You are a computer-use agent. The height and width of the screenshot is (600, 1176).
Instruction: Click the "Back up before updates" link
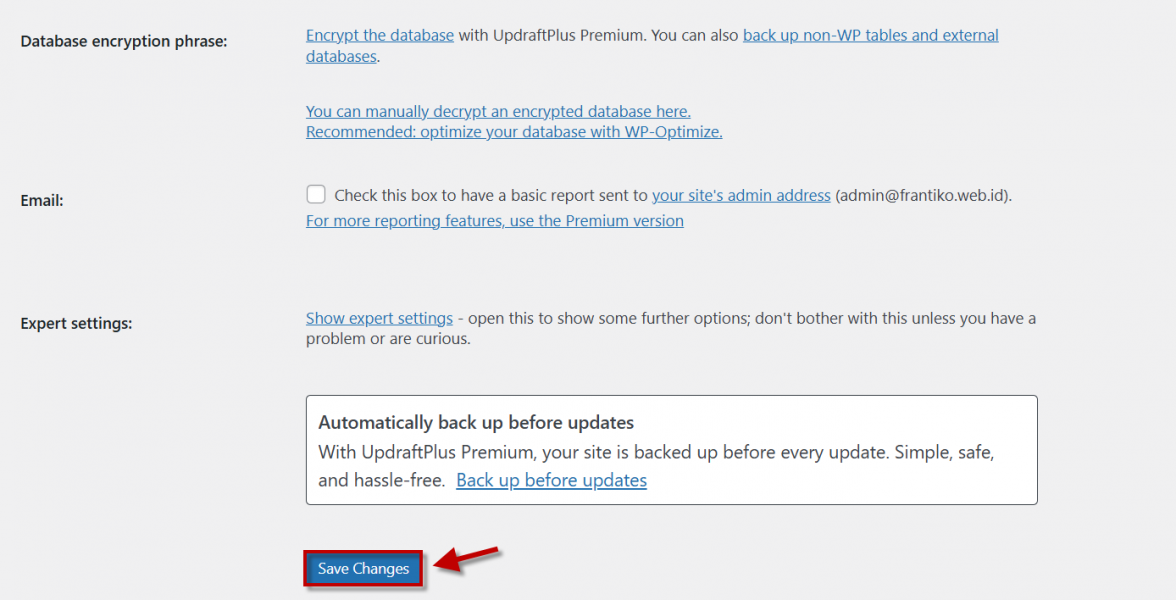pyautogui.click(x=551, y=481)
